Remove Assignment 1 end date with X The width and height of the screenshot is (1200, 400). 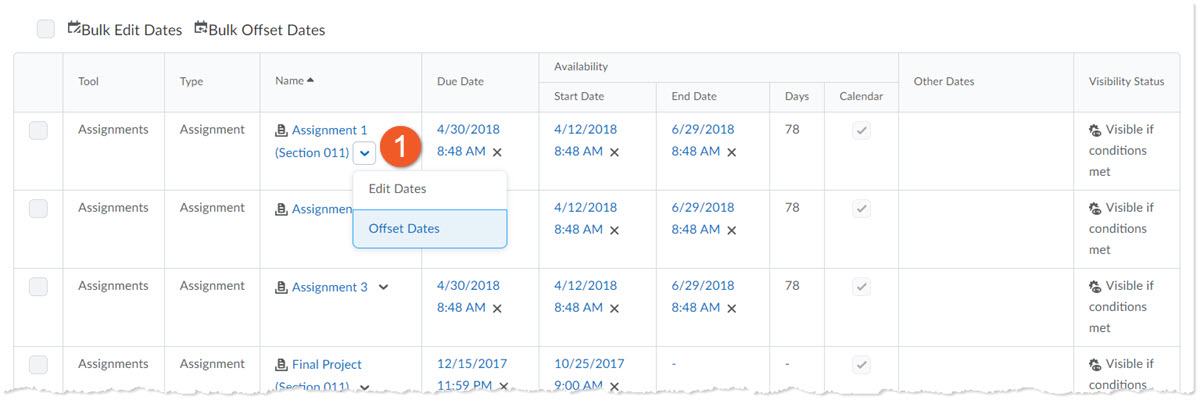[x=731, y=152]
